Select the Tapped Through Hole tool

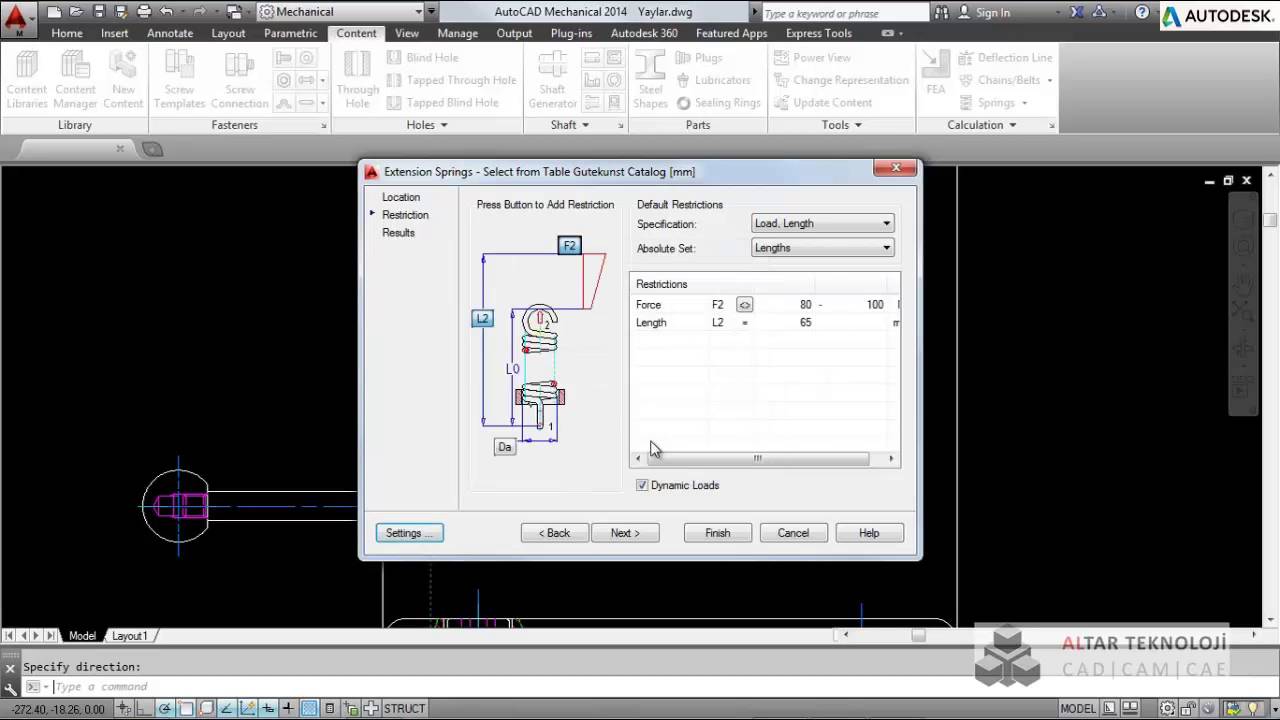pyautogui.click(x=452, y=80)
